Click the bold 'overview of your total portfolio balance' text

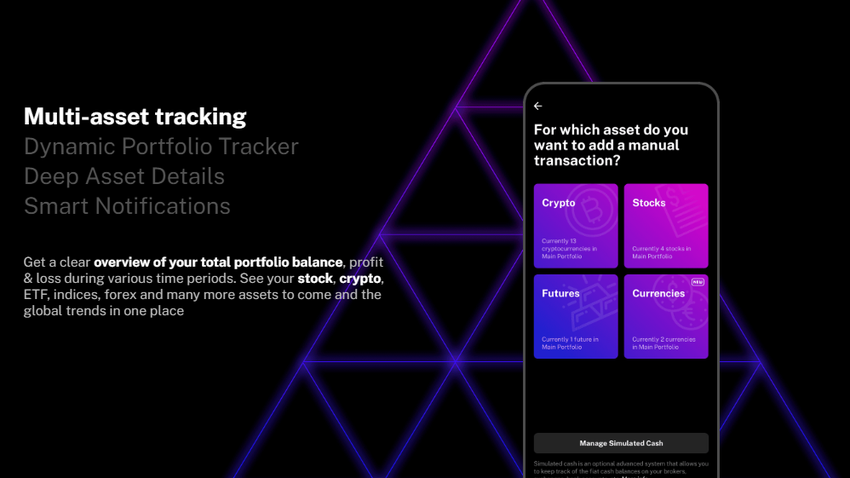pyautogui.click(x=218, y=262)
